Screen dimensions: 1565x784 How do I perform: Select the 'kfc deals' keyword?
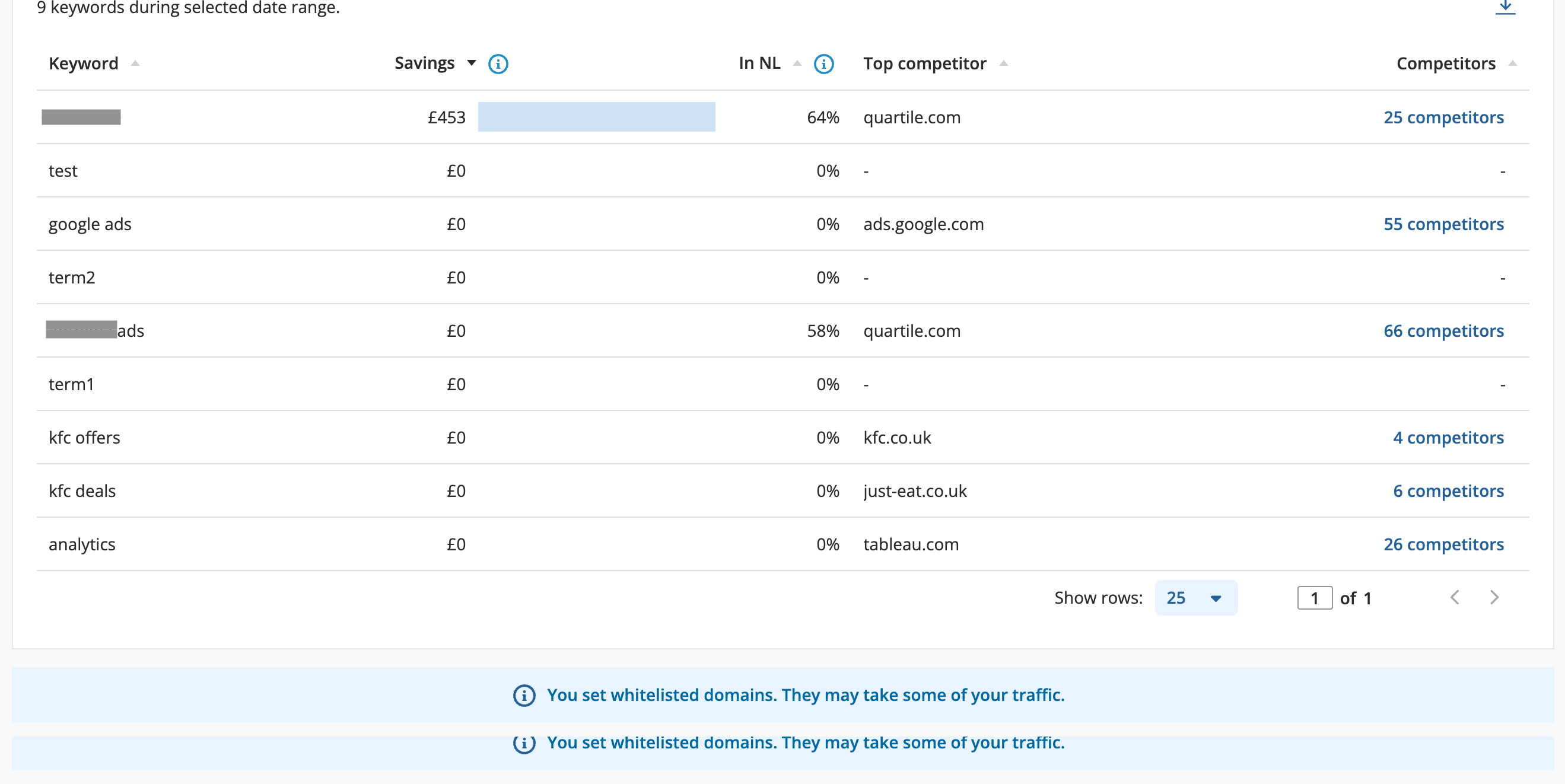(82, 491)
